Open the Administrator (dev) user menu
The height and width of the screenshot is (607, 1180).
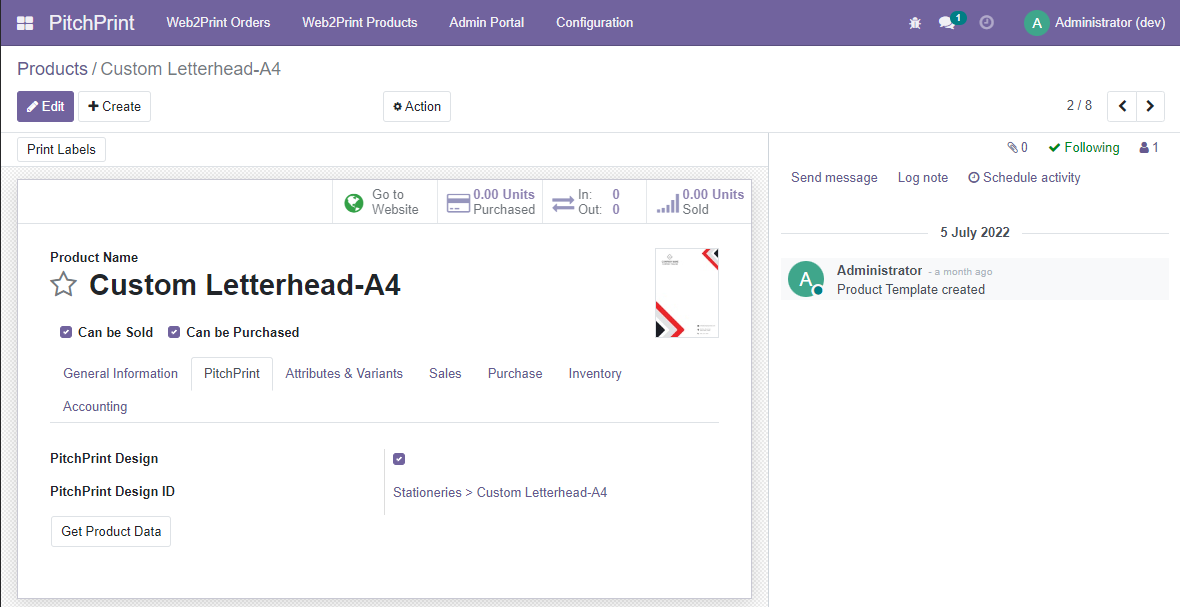coord(1095,23)
